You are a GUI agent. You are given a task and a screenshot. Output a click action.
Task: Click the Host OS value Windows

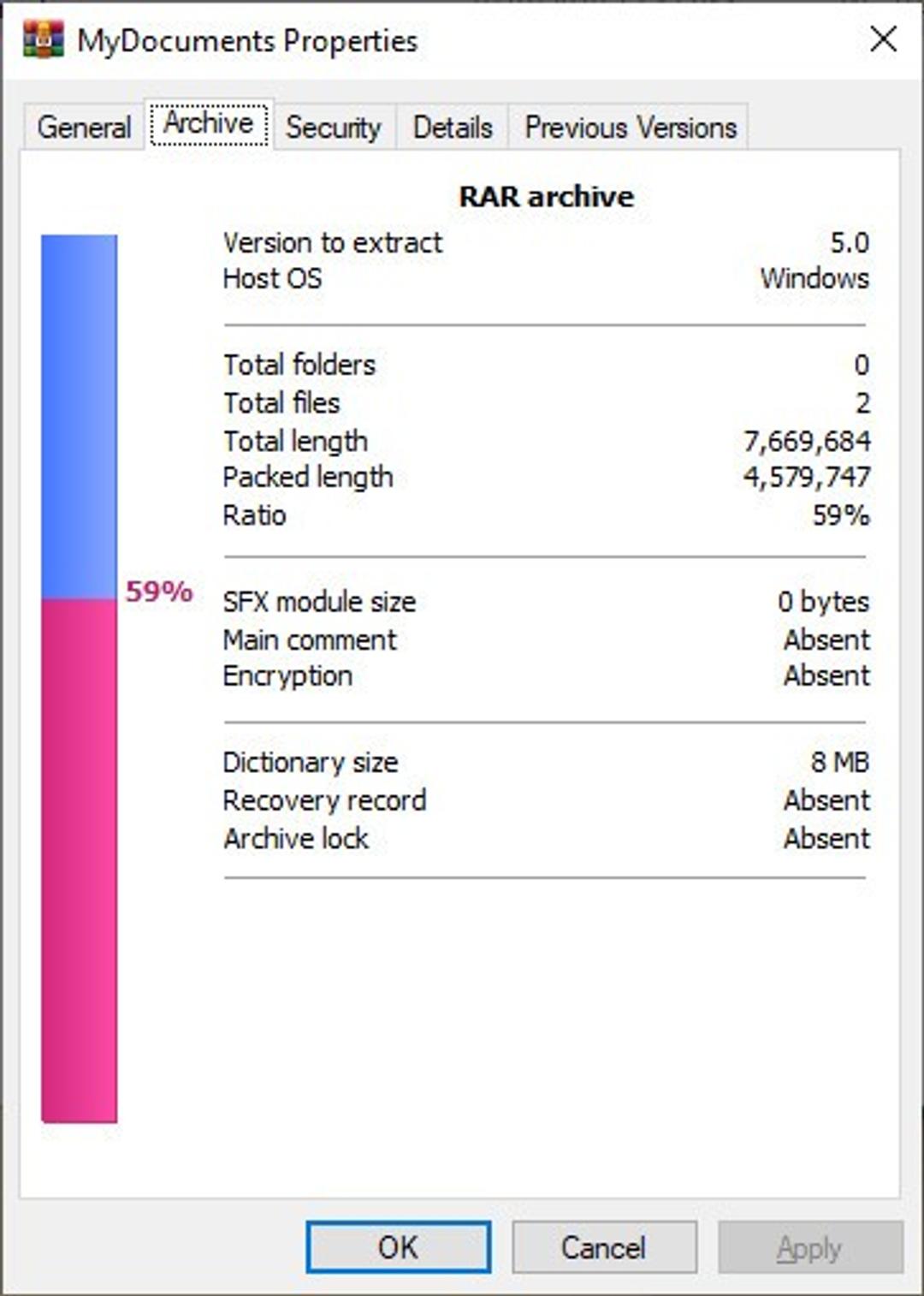(814, 279)
